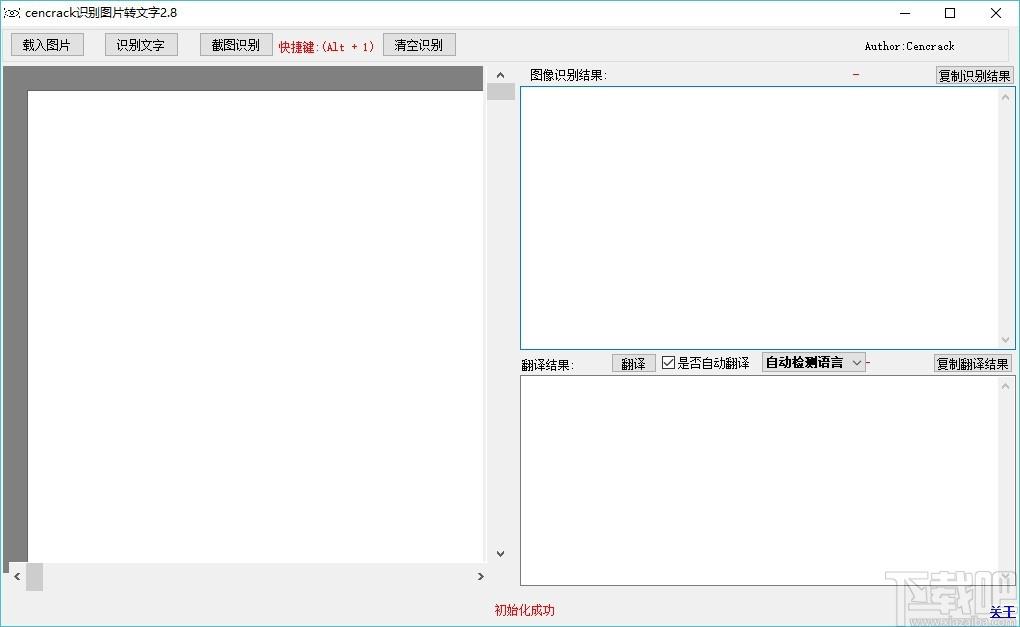The width and height of the screenshot is (1020, 627).
Task: Click the 载入图片 load image button
Action: [47, 45]
